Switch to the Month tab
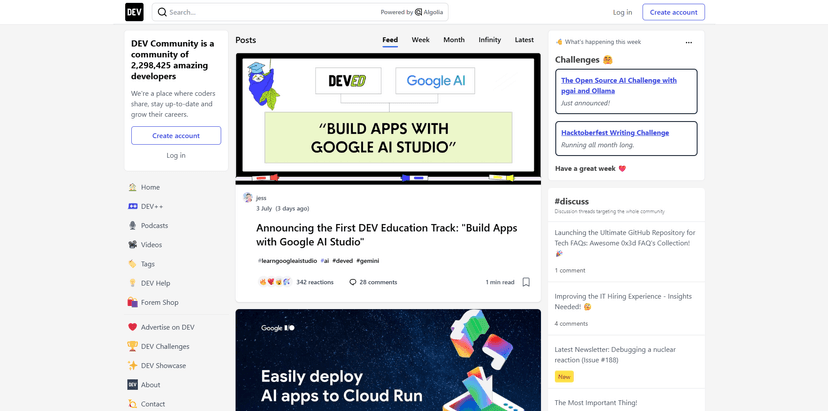The width and height of the screenshot is (828, 411). point(454,40)
